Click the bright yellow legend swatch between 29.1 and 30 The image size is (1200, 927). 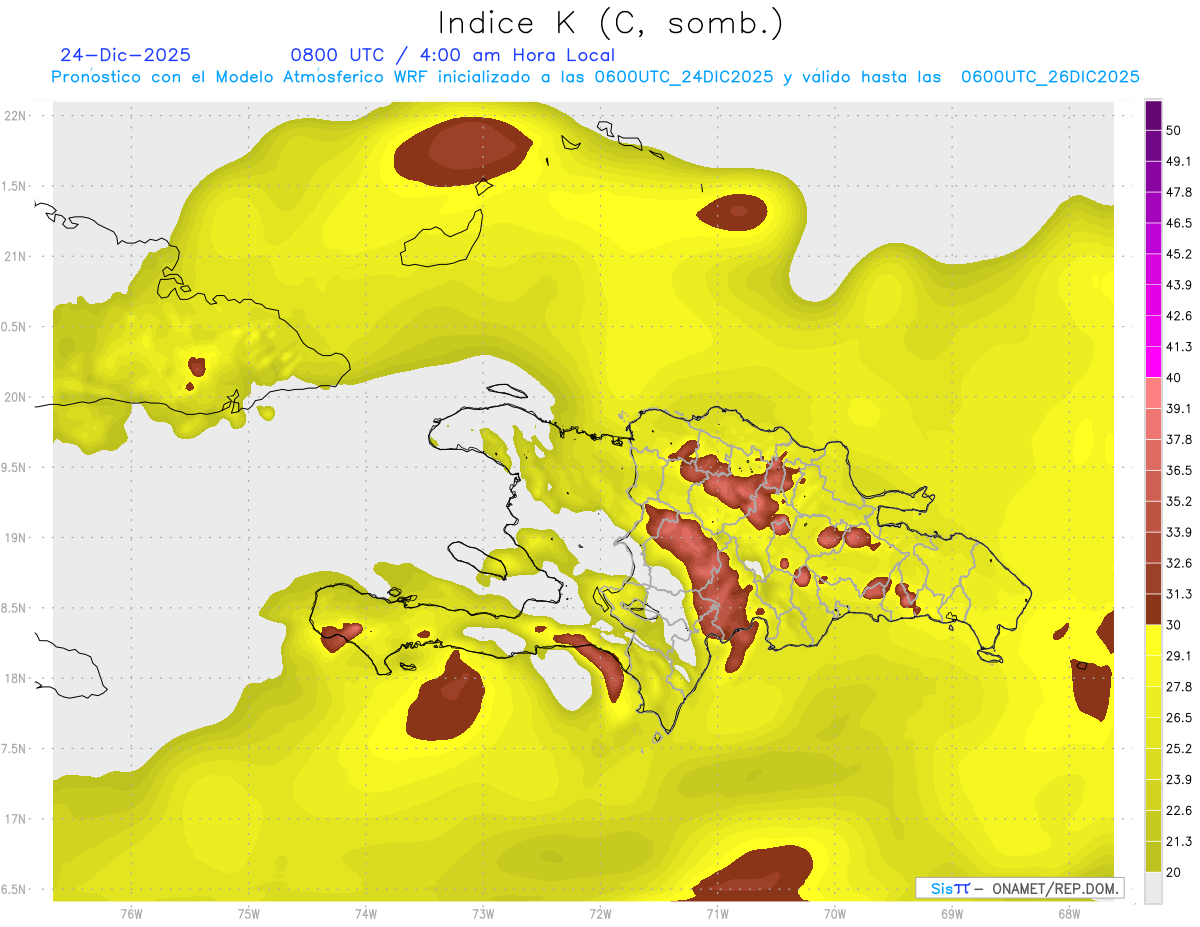tap(1154, 640)
